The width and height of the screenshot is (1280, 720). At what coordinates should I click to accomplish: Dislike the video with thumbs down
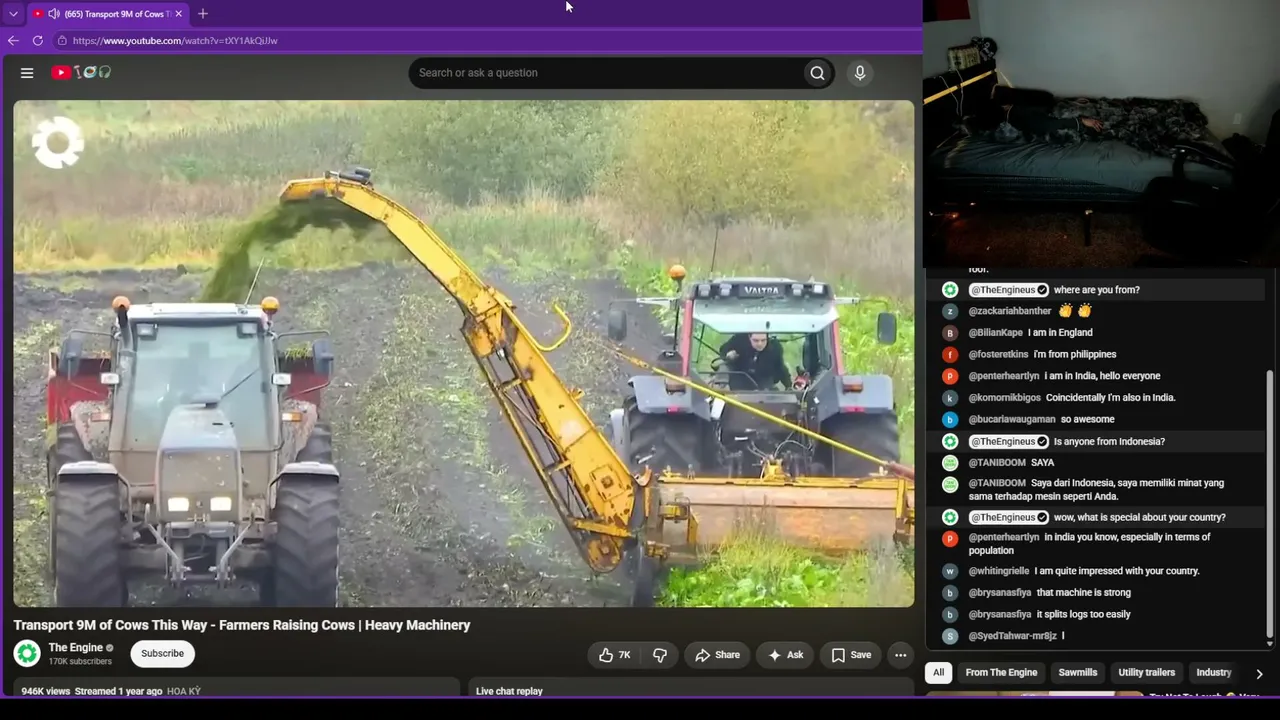[x=660, y=655]
